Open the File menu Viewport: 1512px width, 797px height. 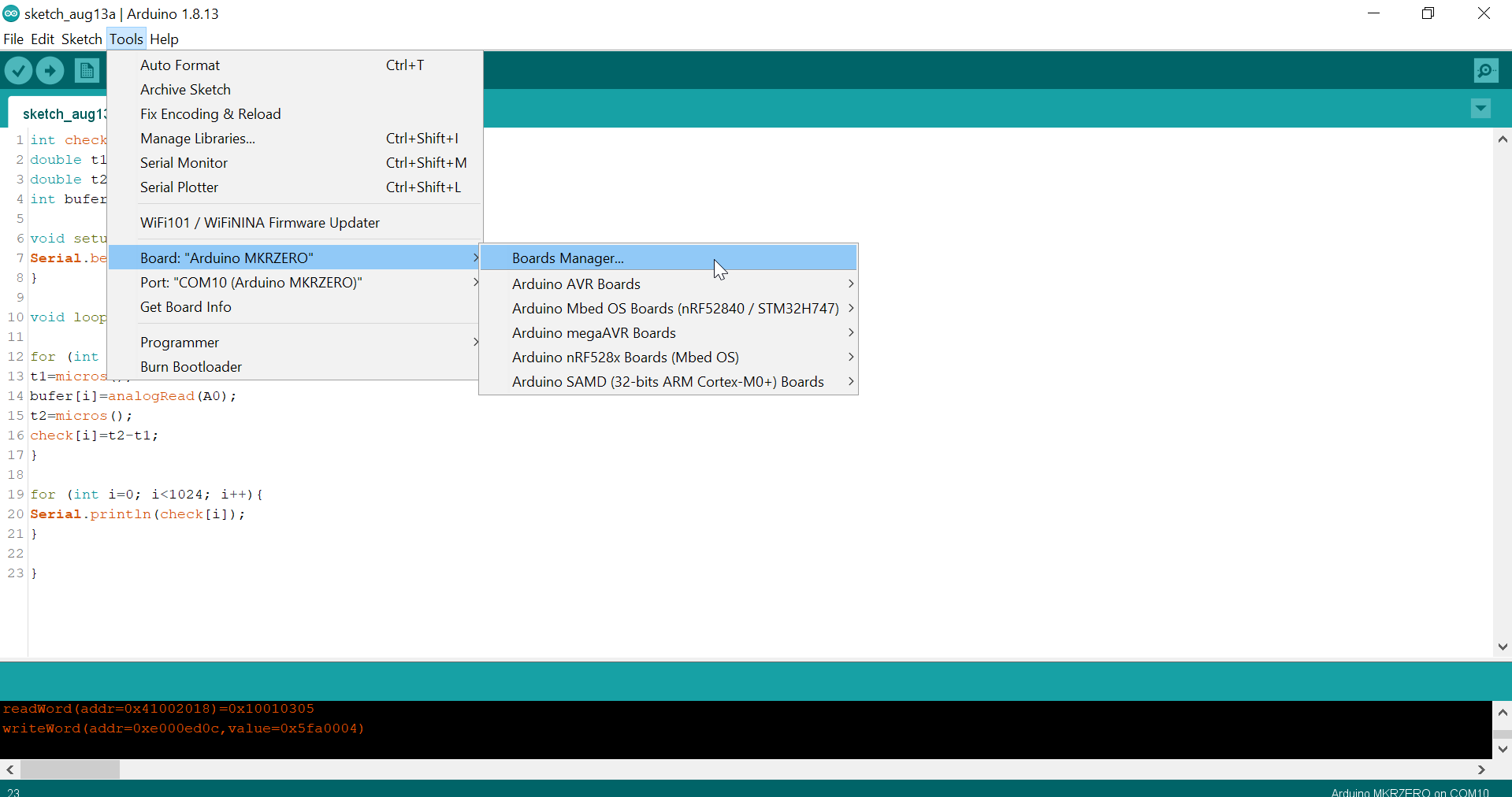pyautogui.click(x=13, y=39)
